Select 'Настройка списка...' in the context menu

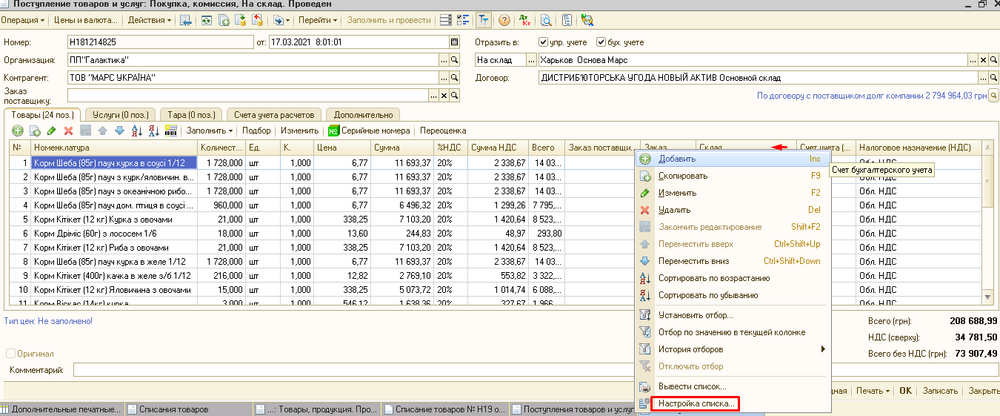pos(697,404)
